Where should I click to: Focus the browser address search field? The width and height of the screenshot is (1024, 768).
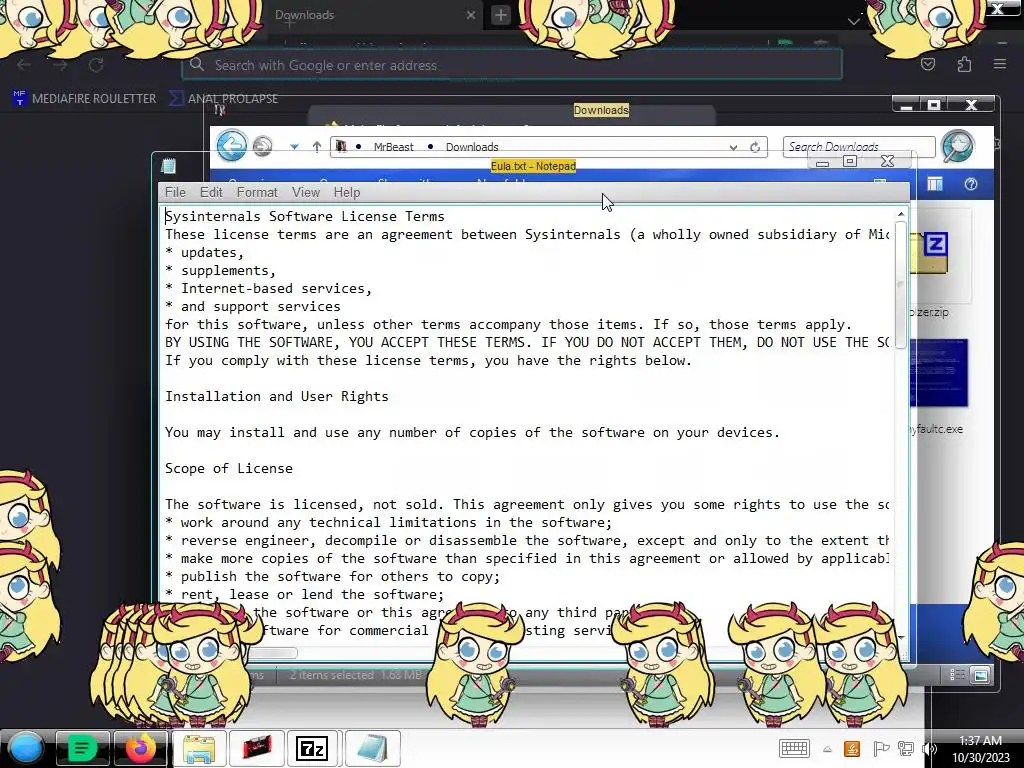click(512, 65)
